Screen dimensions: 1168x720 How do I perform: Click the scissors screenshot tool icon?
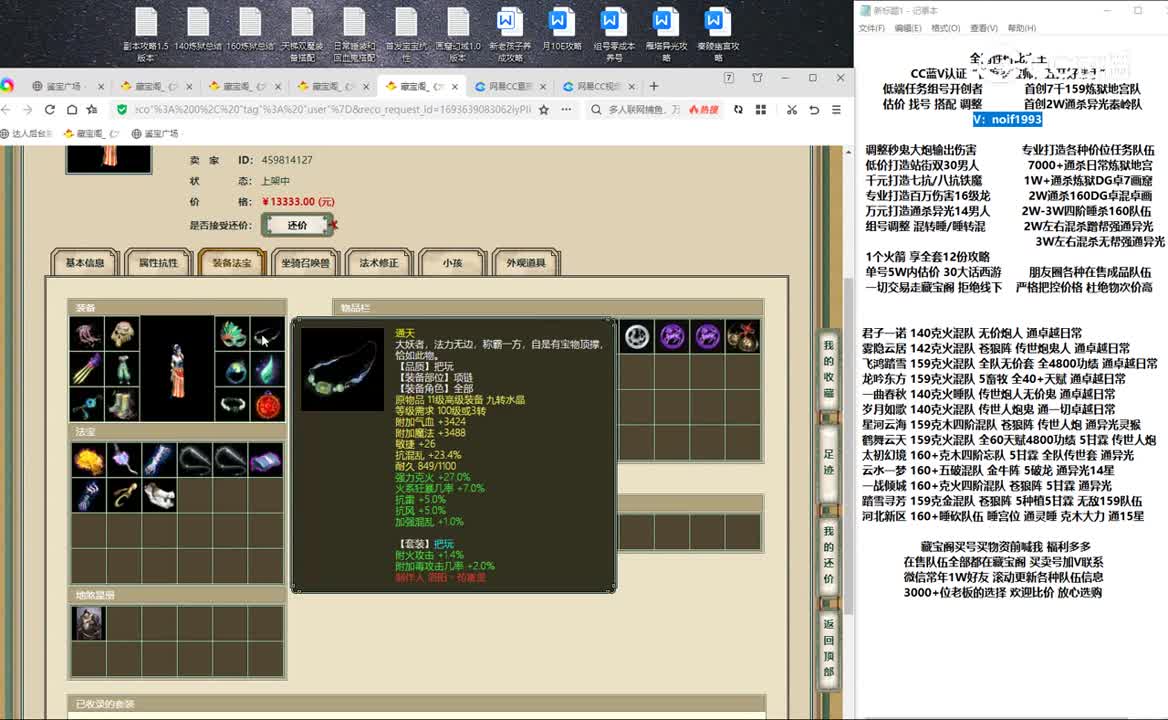791,109
